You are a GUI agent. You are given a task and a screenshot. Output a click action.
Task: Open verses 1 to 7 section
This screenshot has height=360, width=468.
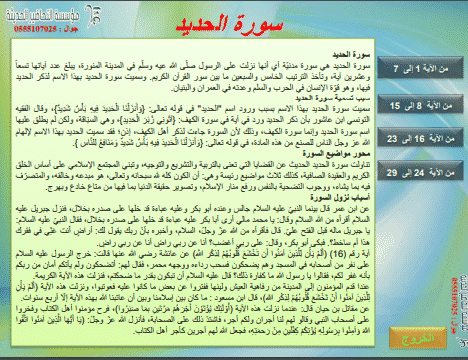point(420,68)
